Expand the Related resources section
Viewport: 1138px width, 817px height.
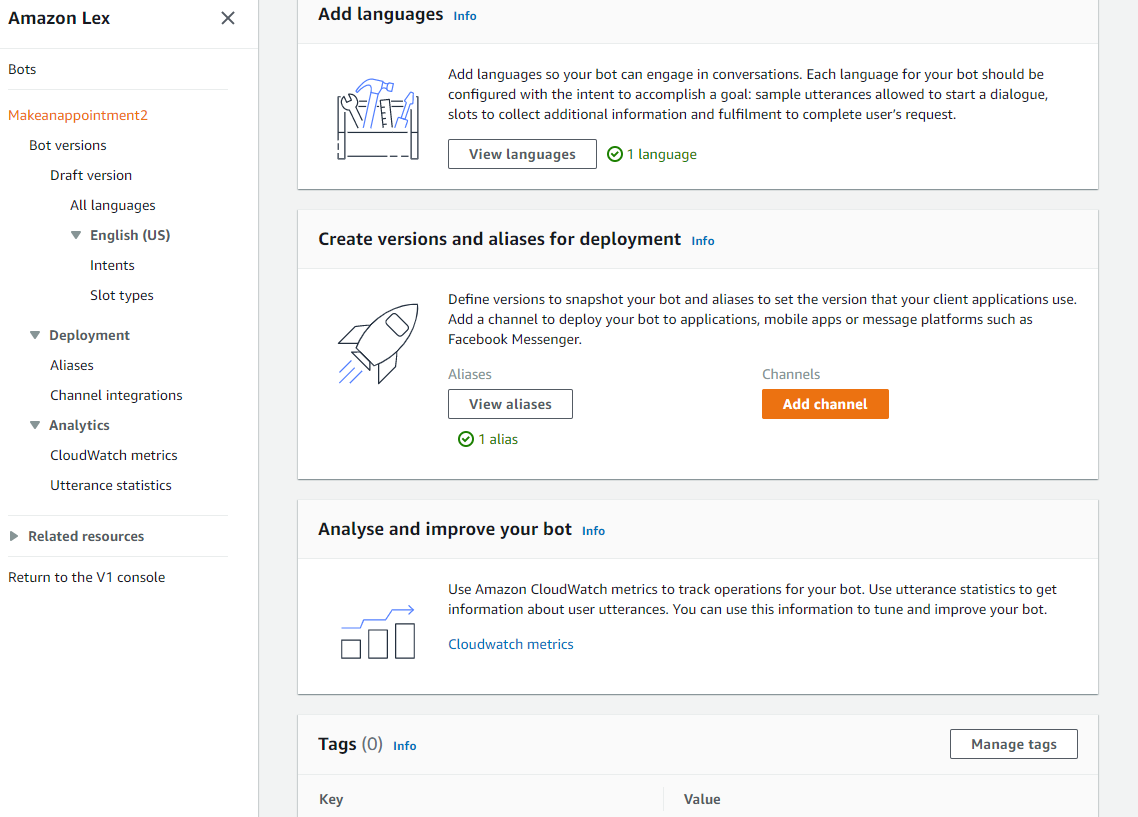(x=14, y=536)
